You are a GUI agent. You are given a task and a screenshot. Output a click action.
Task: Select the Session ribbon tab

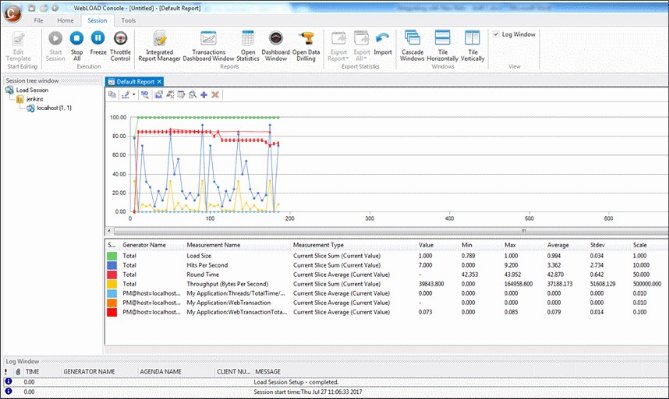pyautogui.click(x=97, y=20)
